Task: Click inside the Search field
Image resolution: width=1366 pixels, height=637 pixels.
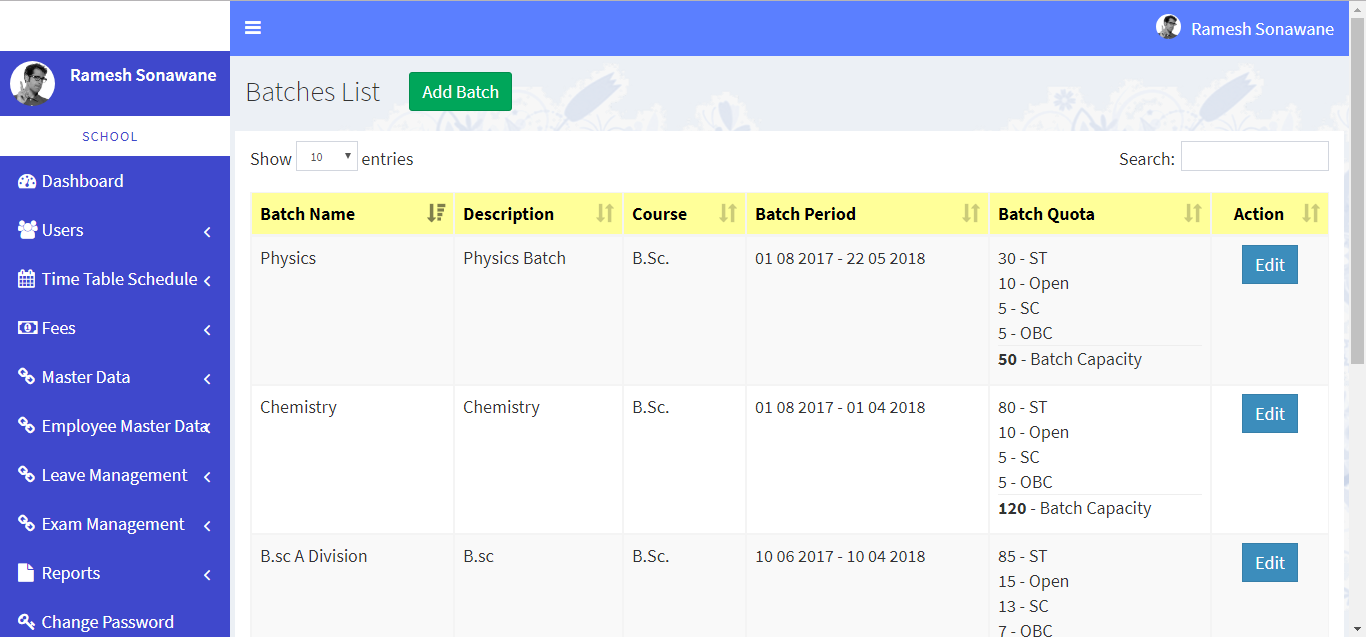Action: coord(1255,156)
